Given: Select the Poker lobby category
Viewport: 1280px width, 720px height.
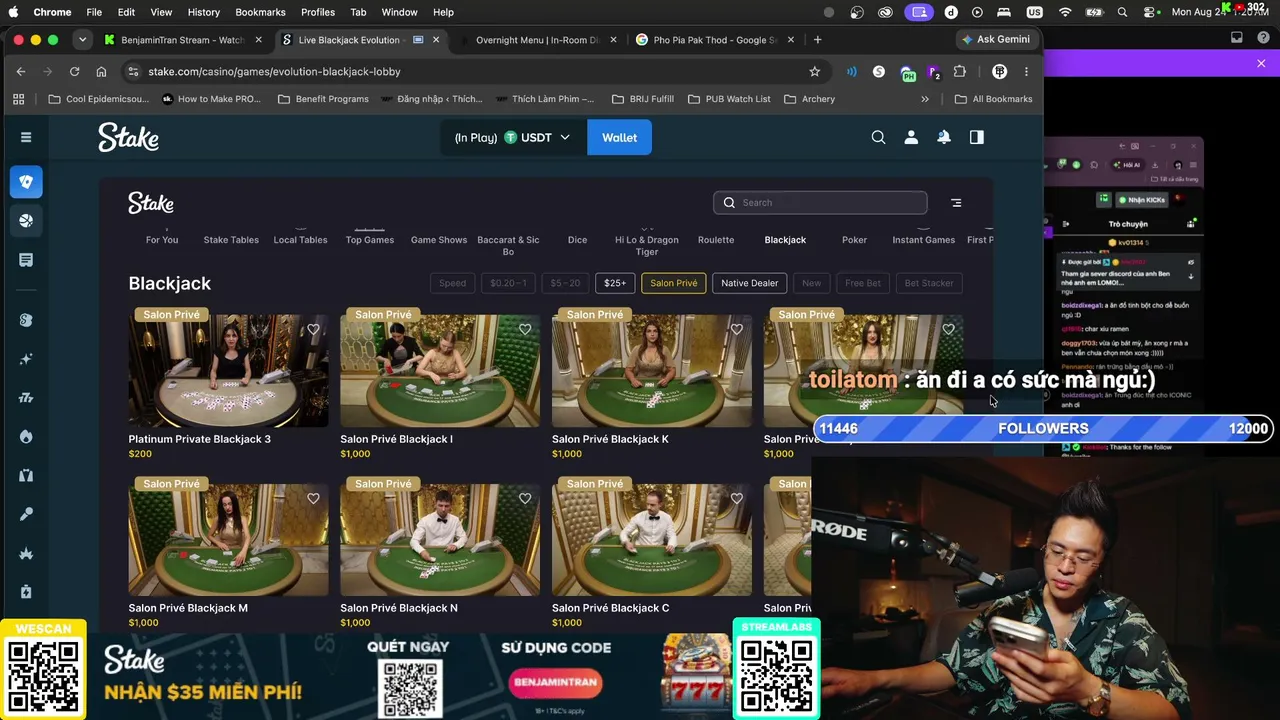Looking at the screenshot, I should point(854,240).
